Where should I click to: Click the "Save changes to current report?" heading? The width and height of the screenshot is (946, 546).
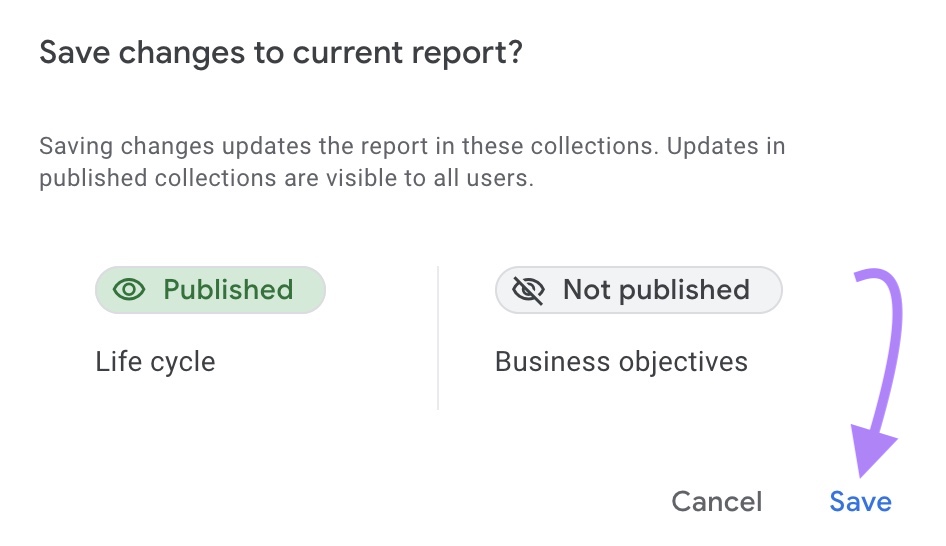point(281,54)
